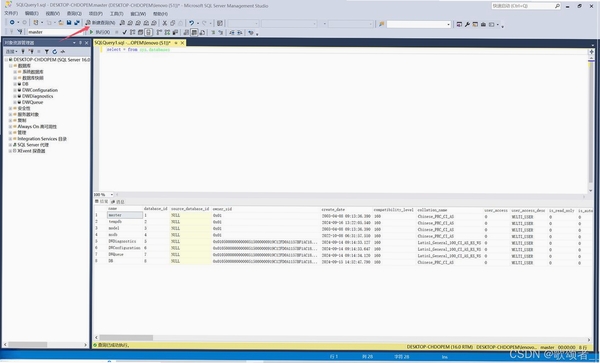Switch to the 结果 (Results) tab

[x=102, y=202]
